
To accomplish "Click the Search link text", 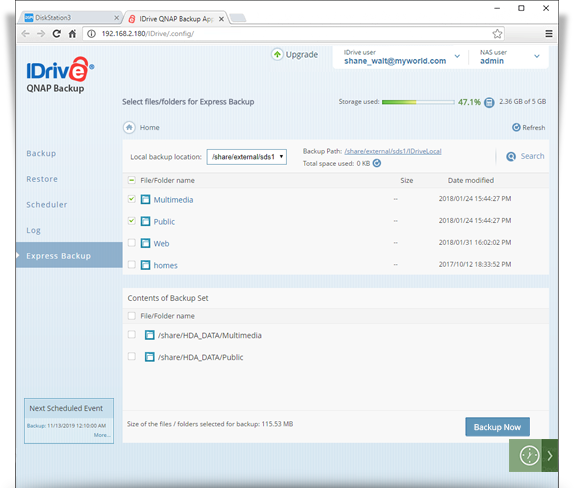I will tap(532, 156).
